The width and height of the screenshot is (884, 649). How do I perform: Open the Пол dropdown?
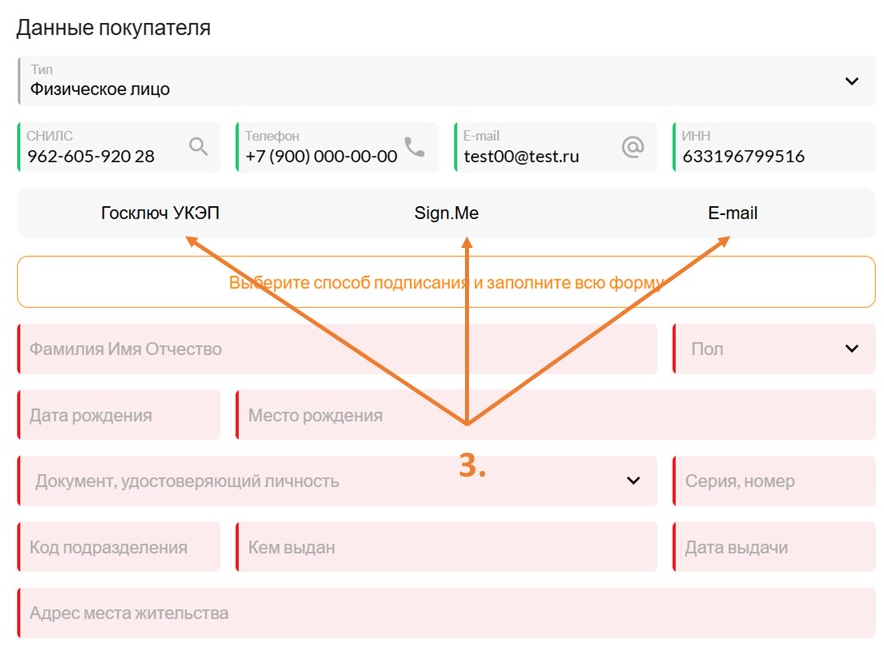(774, 348)
